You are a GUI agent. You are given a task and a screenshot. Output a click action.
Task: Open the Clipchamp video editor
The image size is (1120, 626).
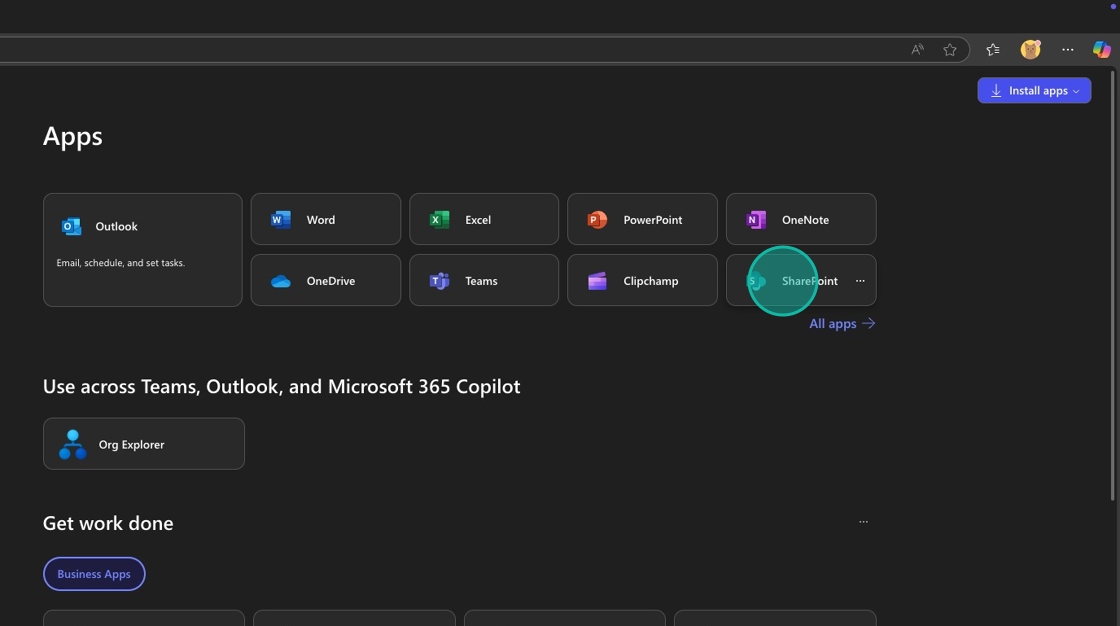pyautogui.click(x=641, y=280)
